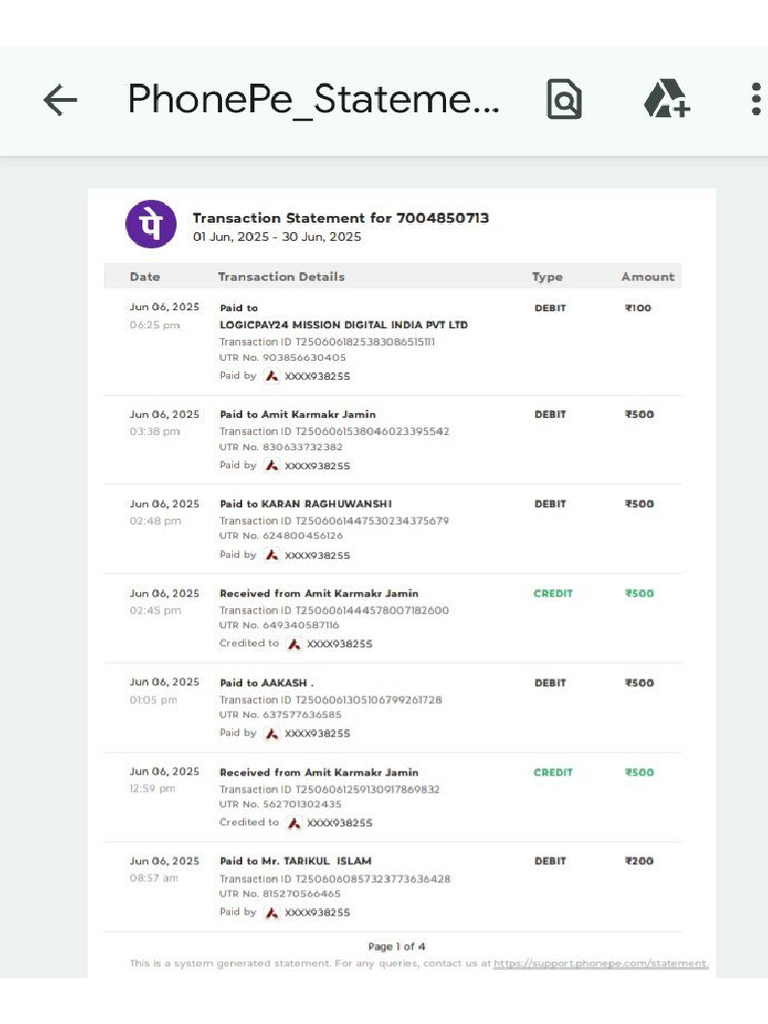Click Axis bank icon in LOGICPAY24 transaction
Screen dimensions: 768x1024
[x=271, y=376]
